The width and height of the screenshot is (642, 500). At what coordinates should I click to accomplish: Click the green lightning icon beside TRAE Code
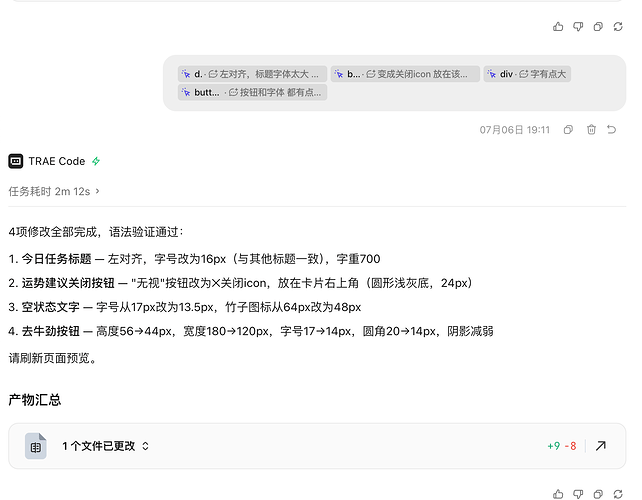[x=96, y=161]
